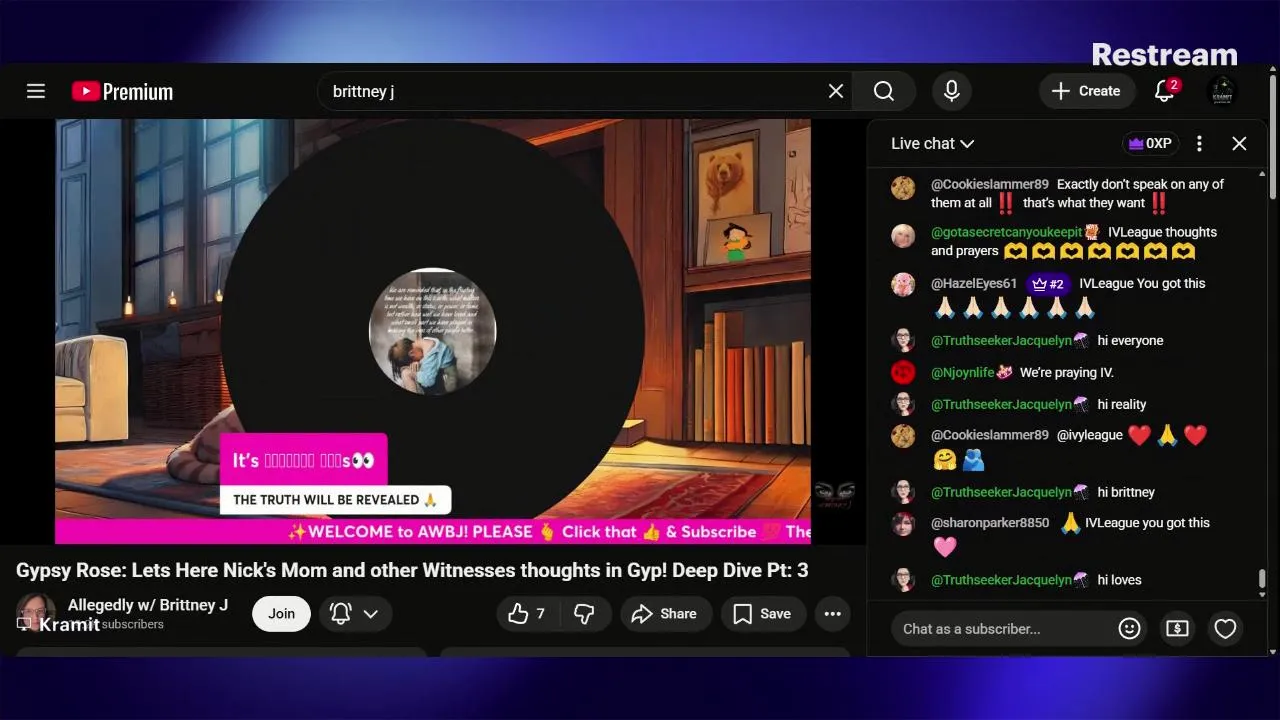Send a heart reaction in chat
This screenshot has height=720, width=1280.
[1225, 629]
